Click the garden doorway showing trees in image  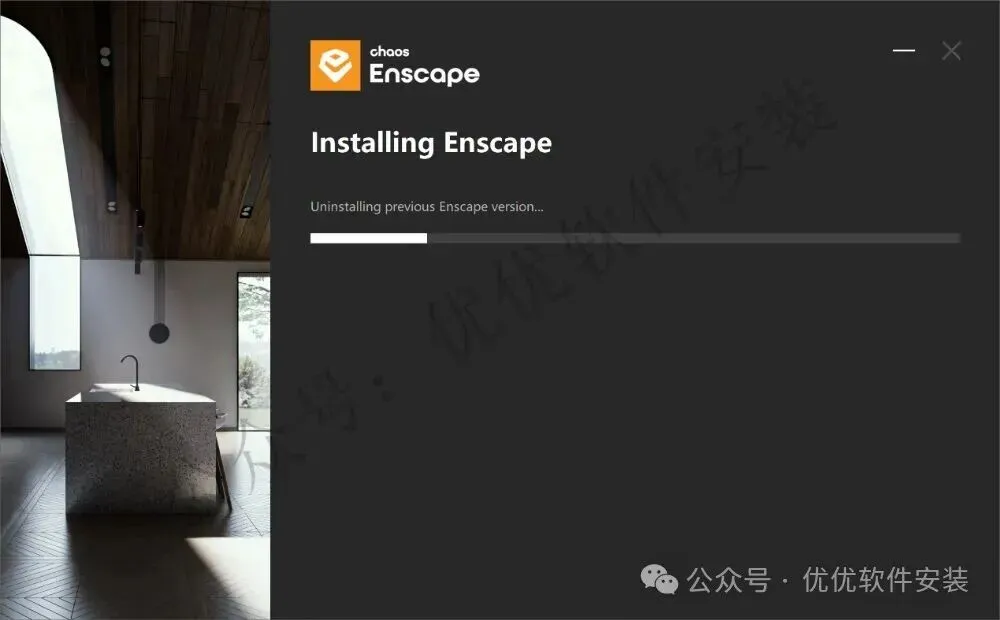[x=254, y=351]
